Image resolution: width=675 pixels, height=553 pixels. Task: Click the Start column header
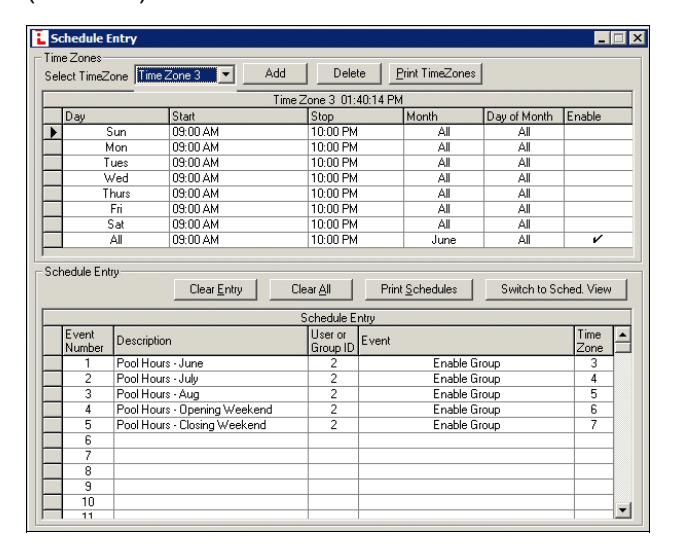pos(238,116)
